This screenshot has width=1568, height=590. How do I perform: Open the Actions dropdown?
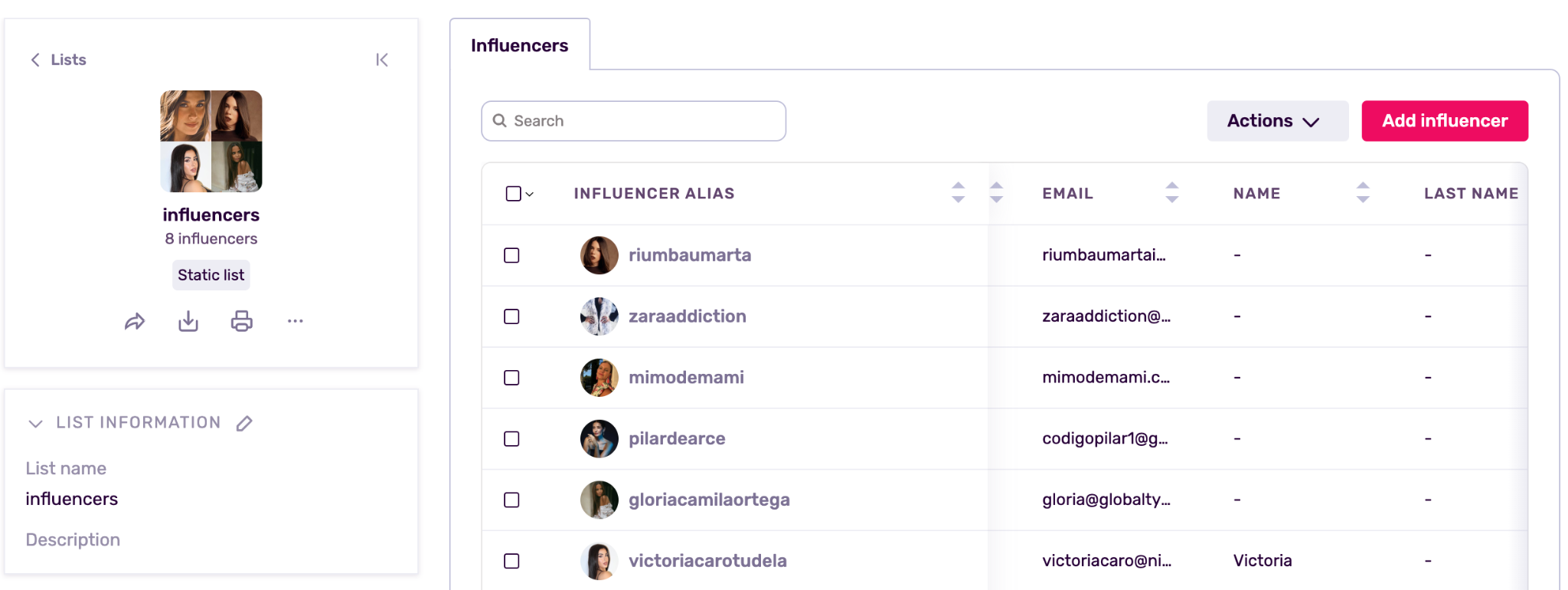click(1276, 121)
